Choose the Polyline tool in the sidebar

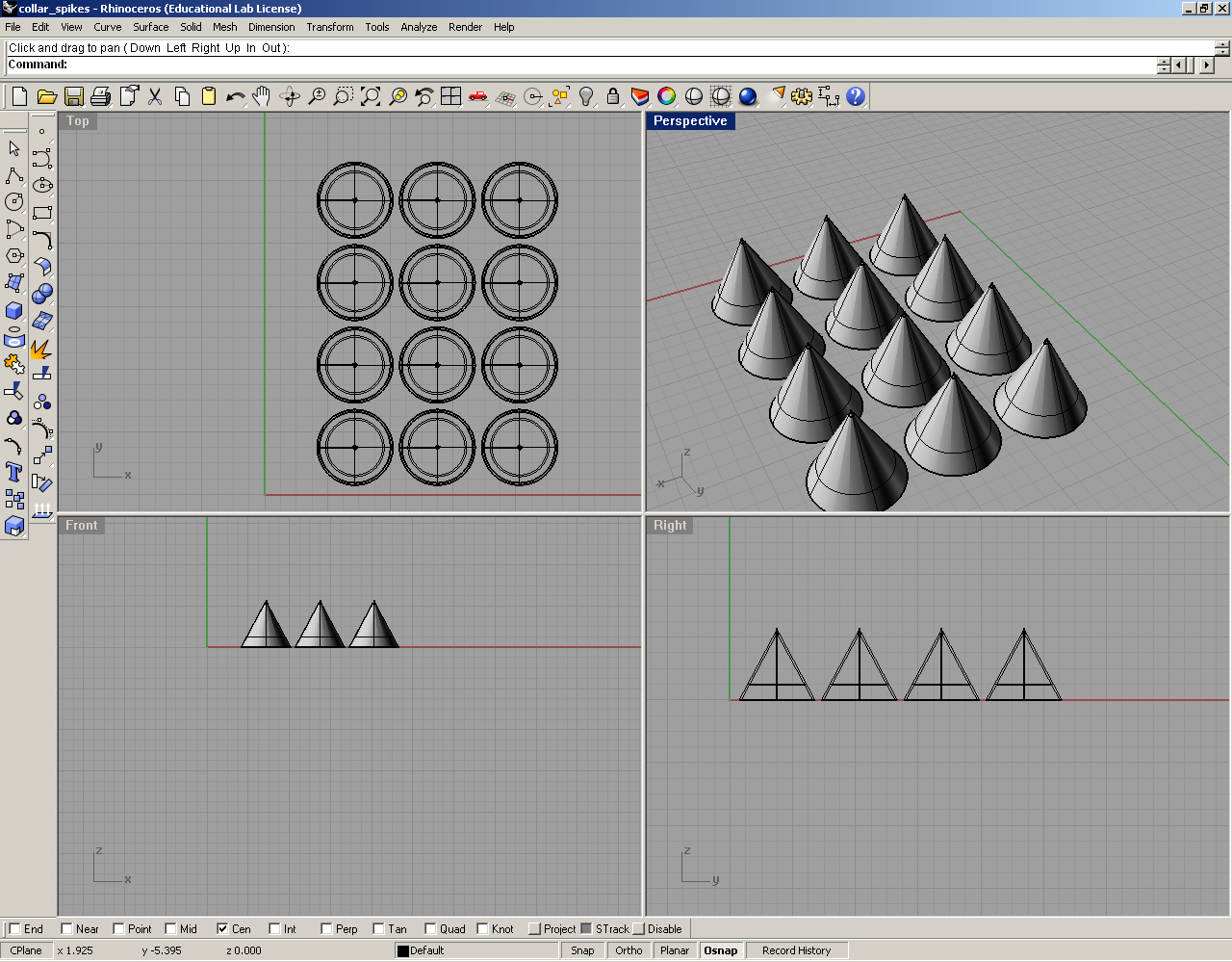tap(14, 175)
